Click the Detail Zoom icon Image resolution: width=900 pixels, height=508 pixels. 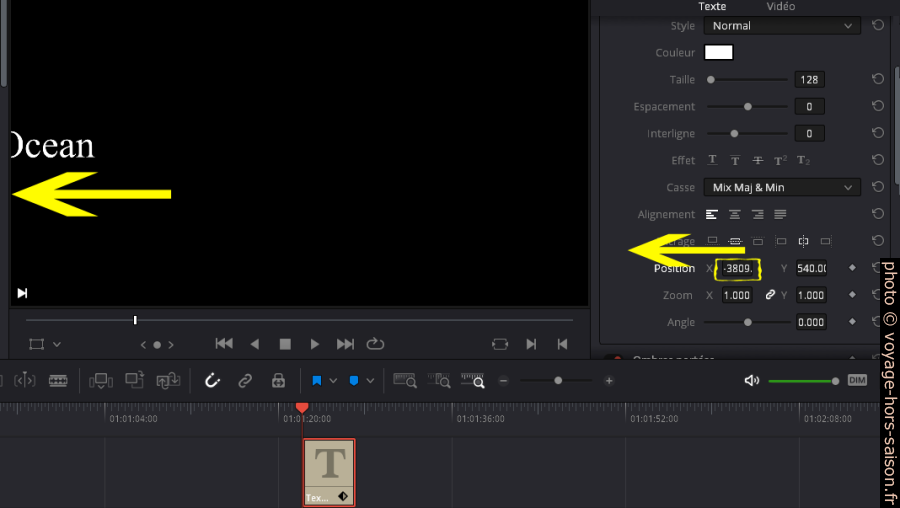[439, 381]
